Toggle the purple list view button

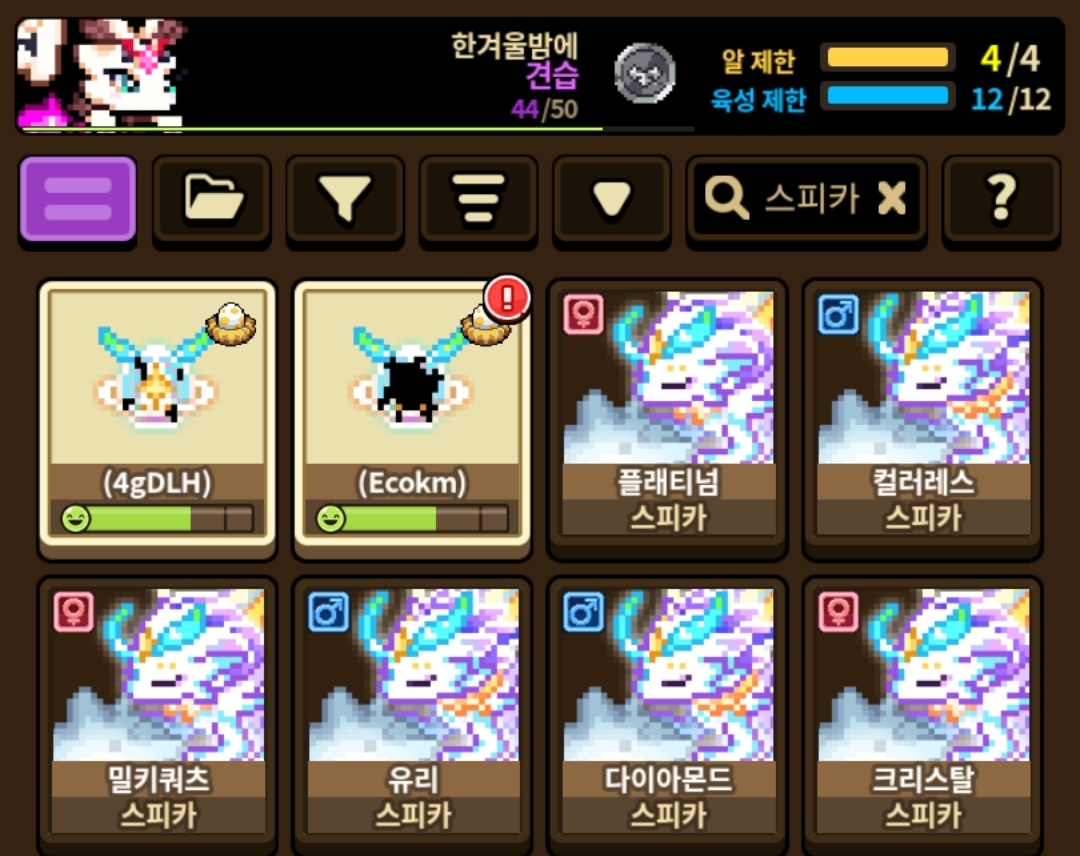click(x=78, y=200)
